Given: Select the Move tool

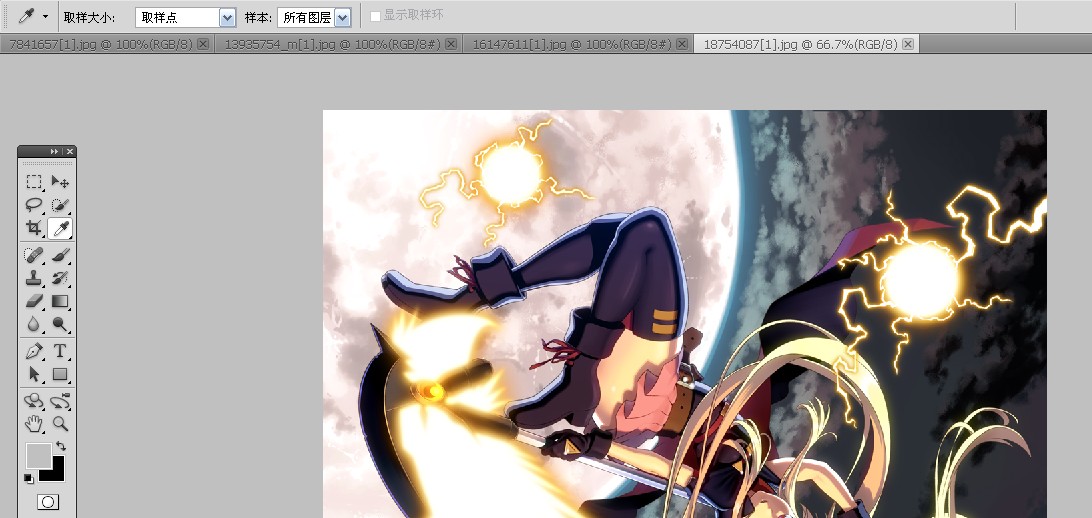Looking at the screenshot, I should click(x=60, y=182).
